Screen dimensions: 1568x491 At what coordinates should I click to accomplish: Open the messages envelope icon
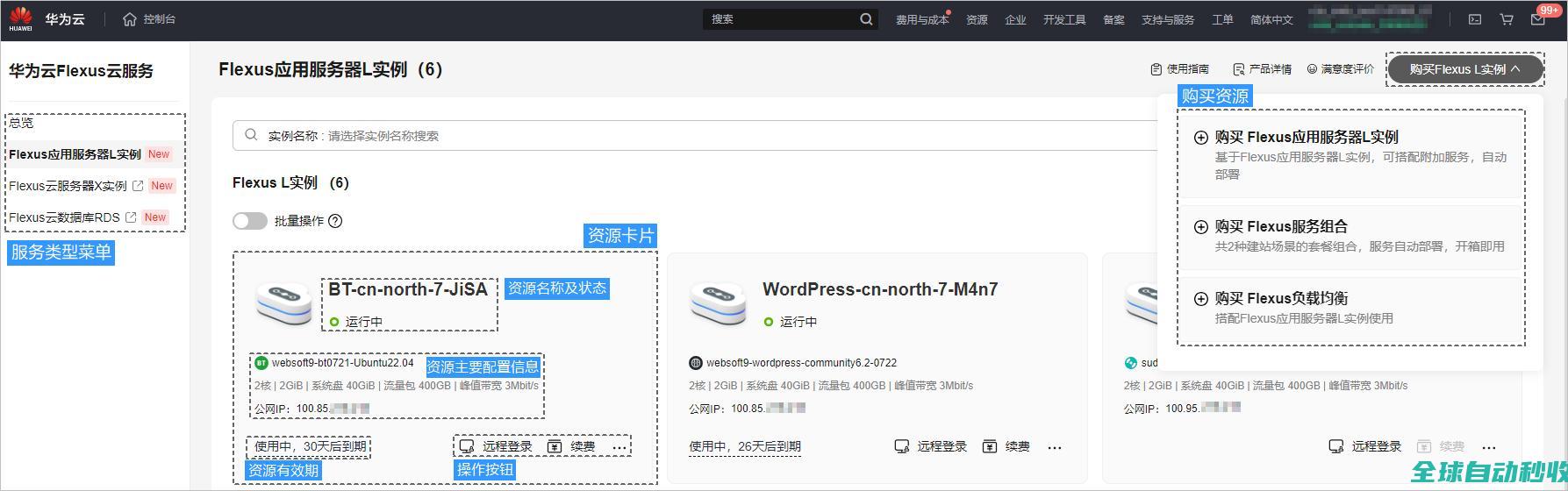[1537, 20]
